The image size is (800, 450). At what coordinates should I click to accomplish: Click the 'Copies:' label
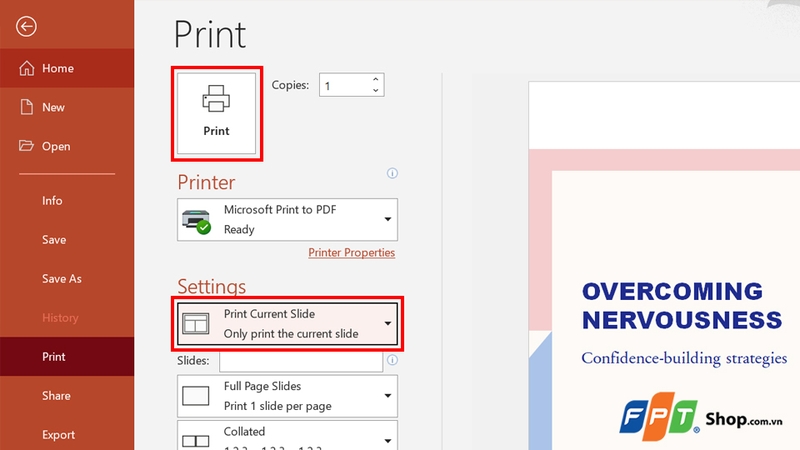[x=290, y=85]
